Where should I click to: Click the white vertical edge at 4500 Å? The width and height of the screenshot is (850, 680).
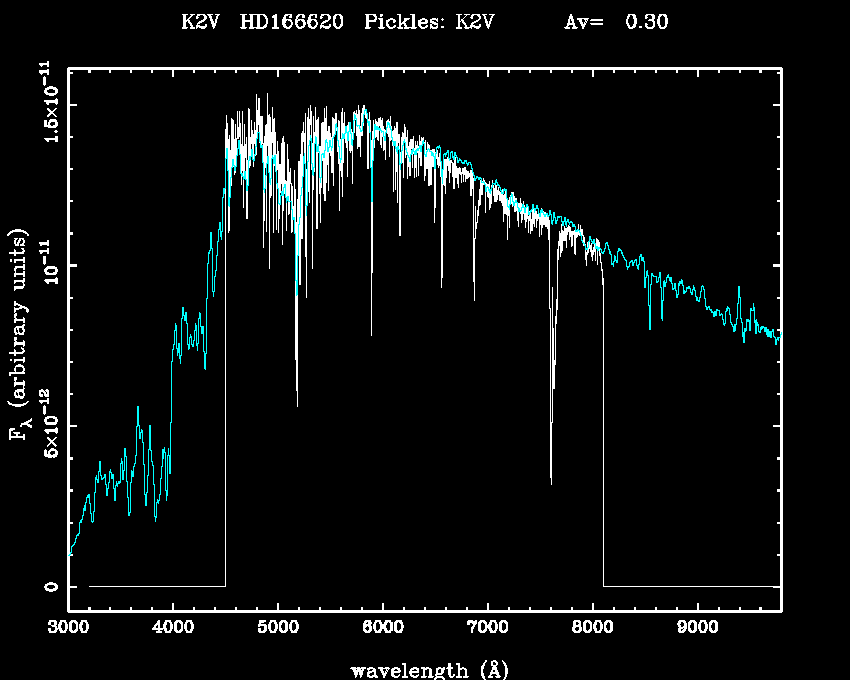pos(226,400)
